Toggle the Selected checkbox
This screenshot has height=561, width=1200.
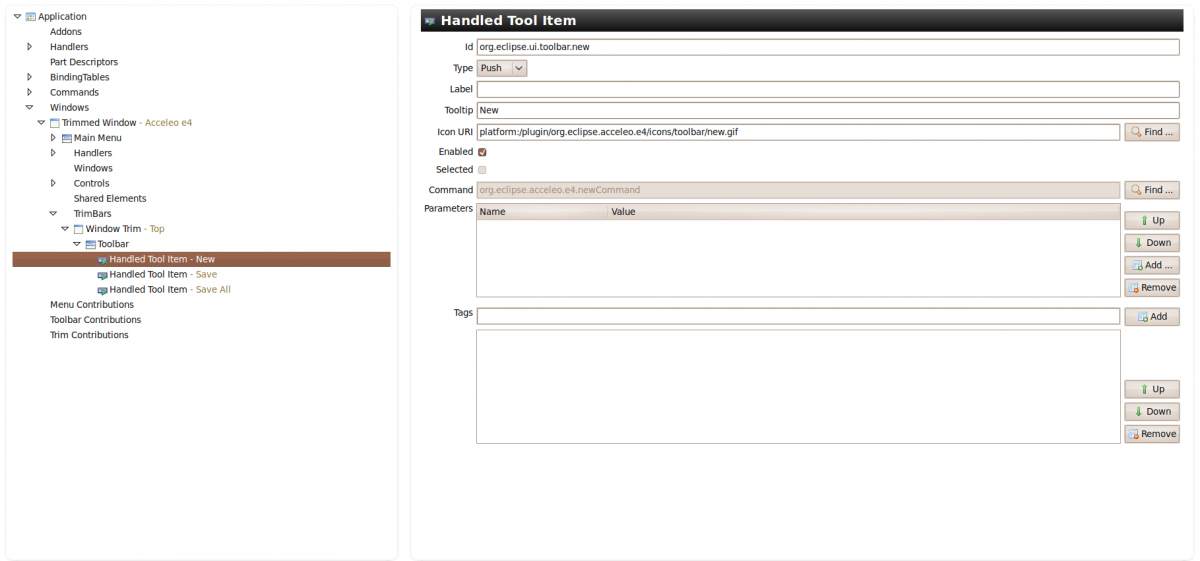[482, 170]
